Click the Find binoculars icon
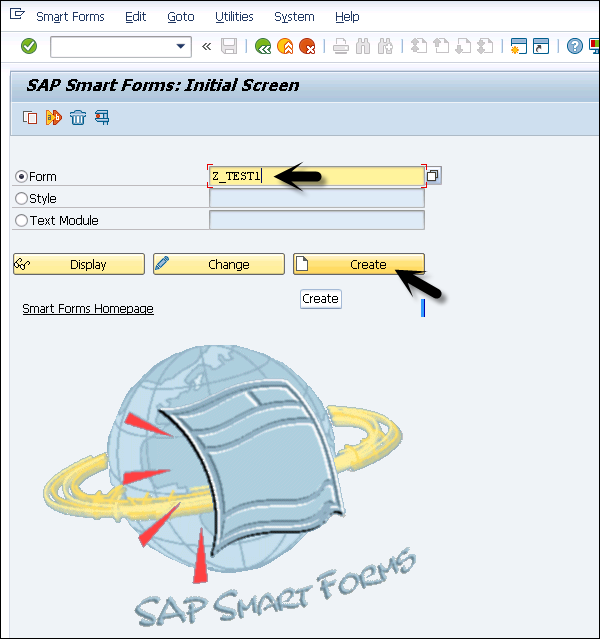The image size is (600, 639). coord(363,46)
